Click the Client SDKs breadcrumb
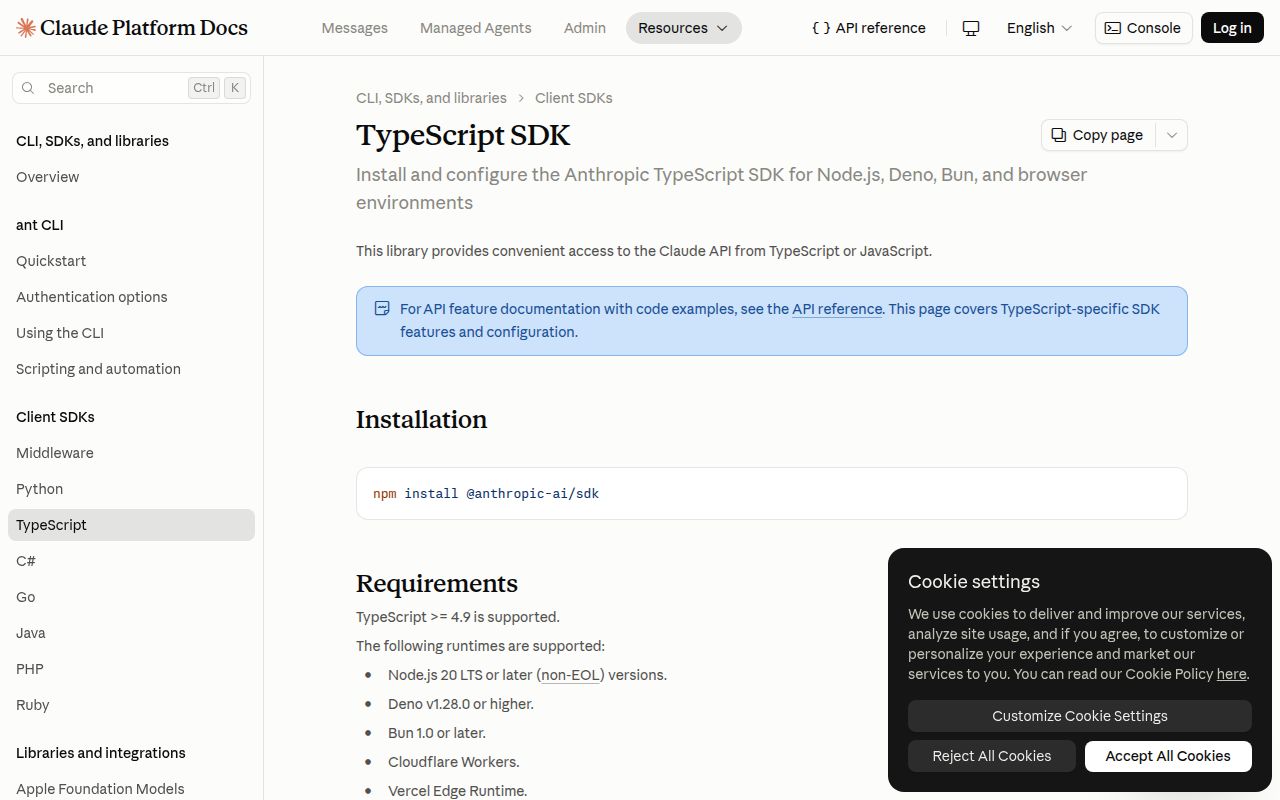 coord(574,98)
